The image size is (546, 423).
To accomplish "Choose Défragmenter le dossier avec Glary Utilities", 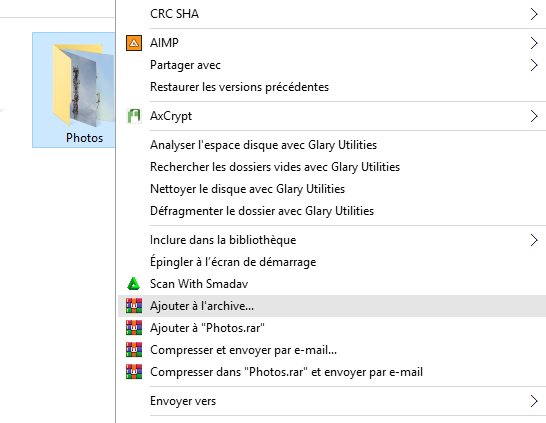I will click(x=262, y=211).
